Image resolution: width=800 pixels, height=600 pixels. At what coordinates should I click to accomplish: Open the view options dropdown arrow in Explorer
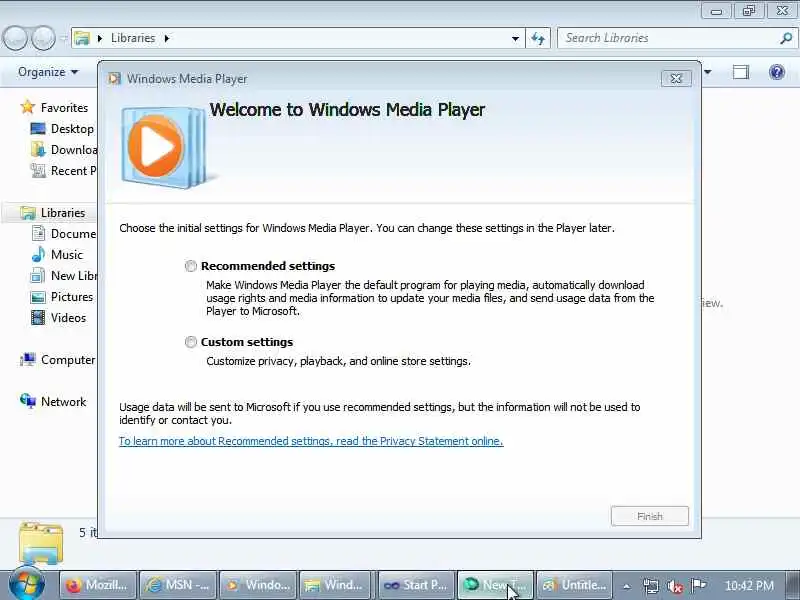coord(708,72)
